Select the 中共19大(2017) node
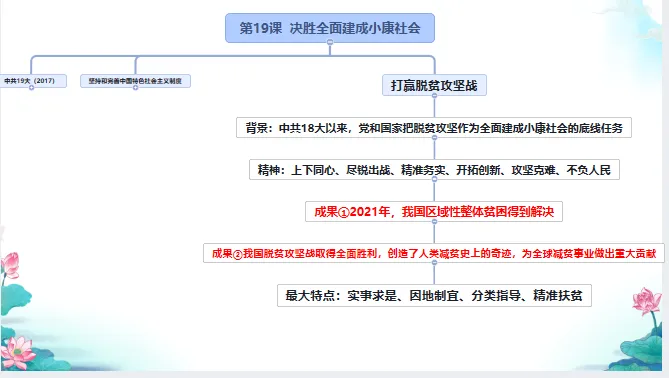 33,81
